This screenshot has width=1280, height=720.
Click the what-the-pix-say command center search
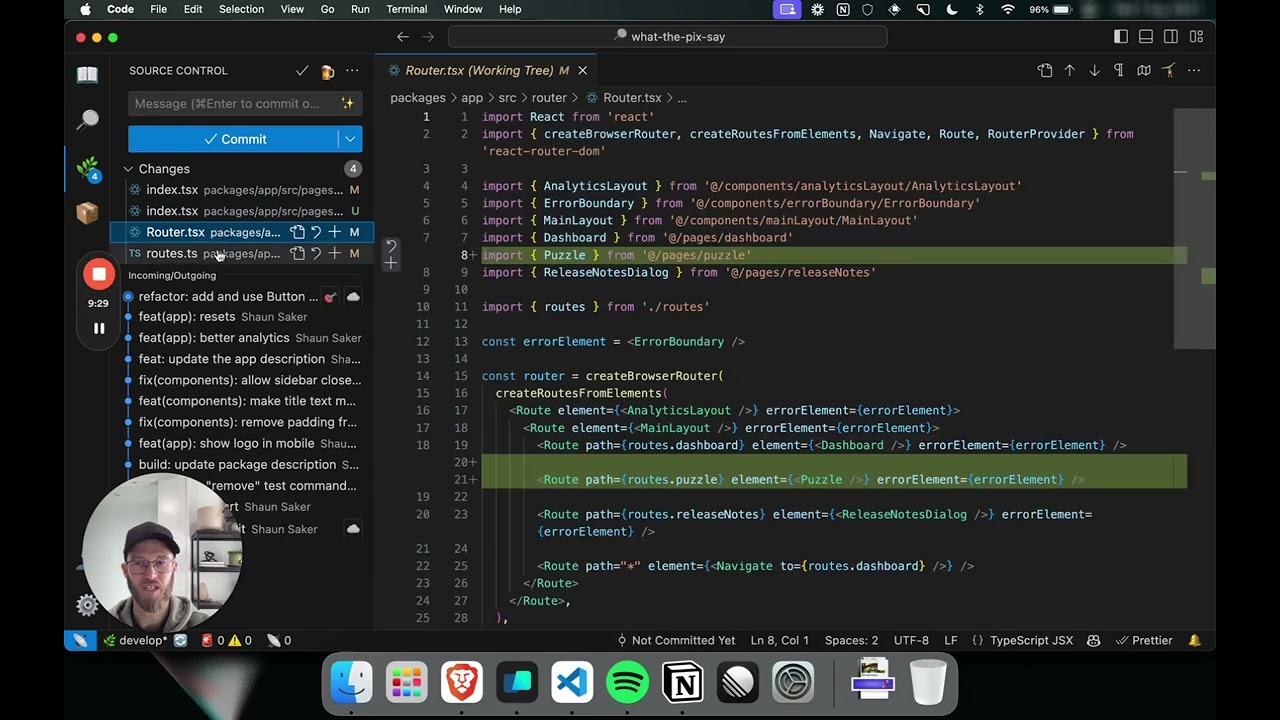click(668, 37)
